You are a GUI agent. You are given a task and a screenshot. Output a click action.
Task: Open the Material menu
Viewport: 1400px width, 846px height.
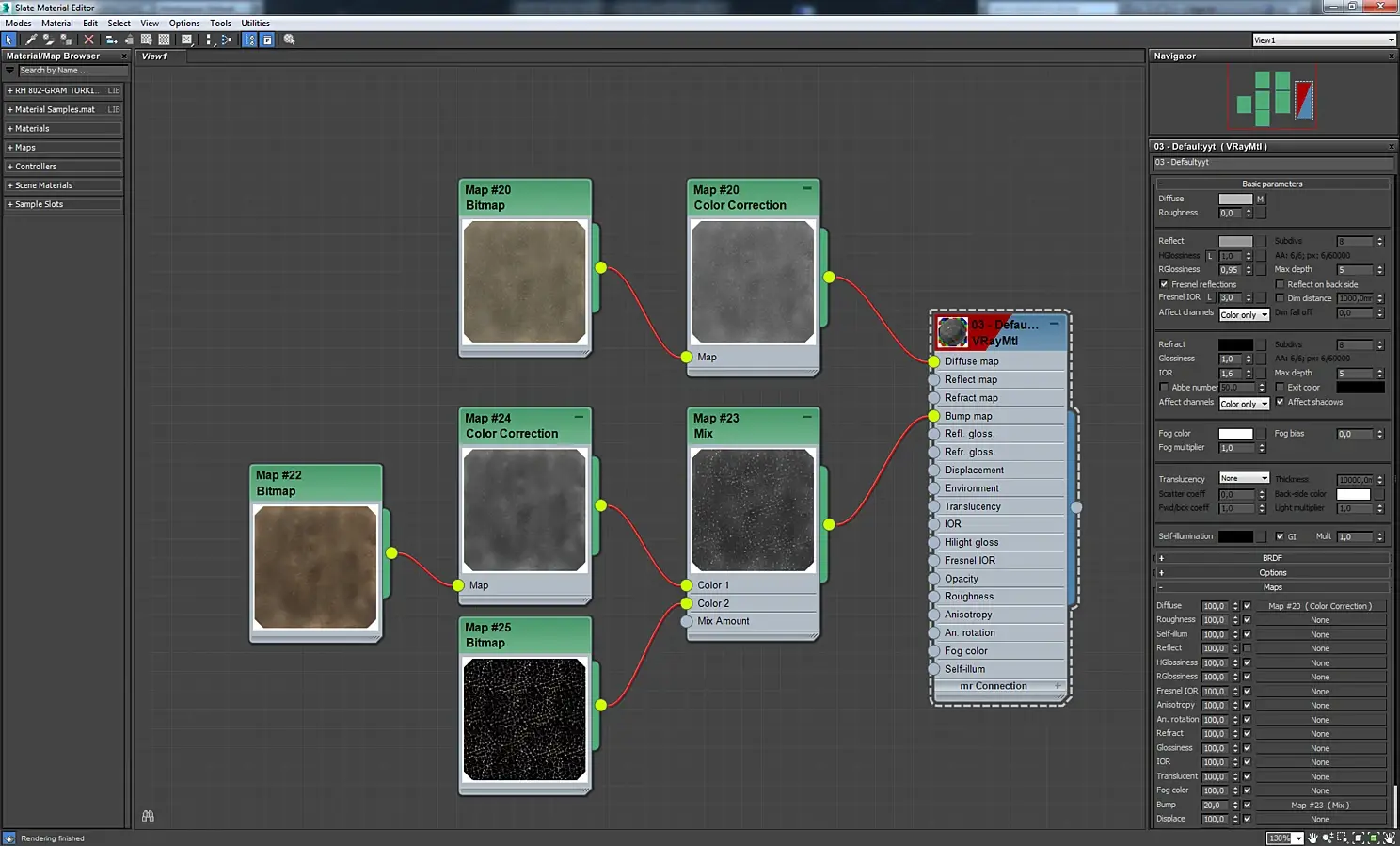click(56, 24)
